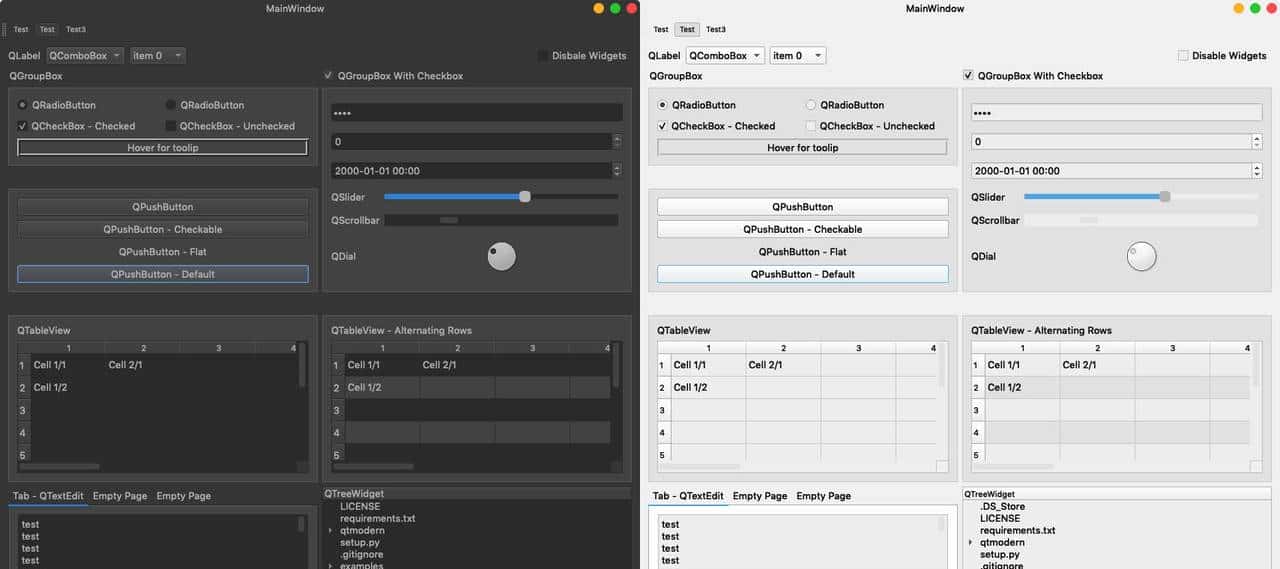The height and width of the screenshot is (569, 1280).
Task: Click date-time down arrow in dark window
Action: (616, 175)
